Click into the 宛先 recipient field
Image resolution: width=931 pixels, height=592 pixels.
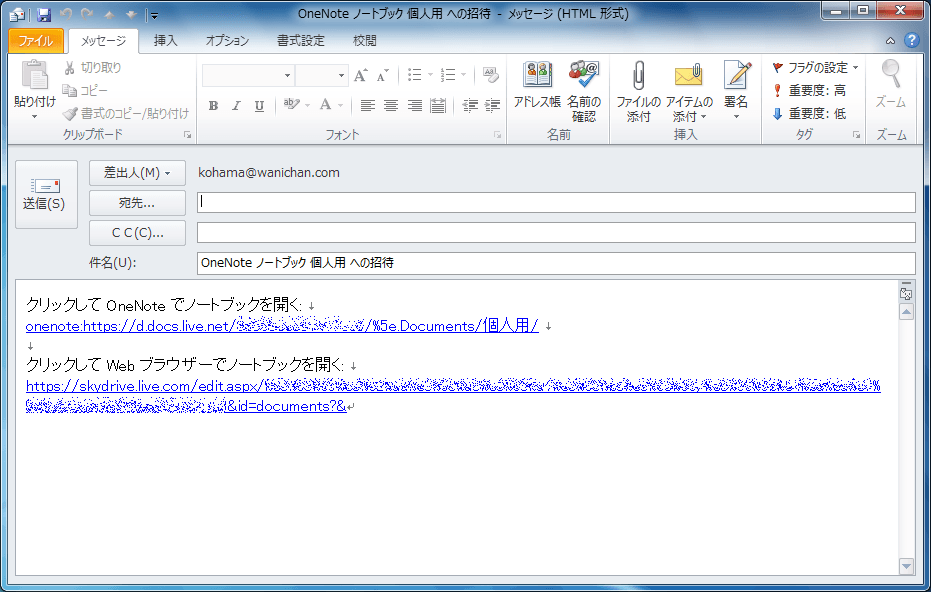coord(556,202)
